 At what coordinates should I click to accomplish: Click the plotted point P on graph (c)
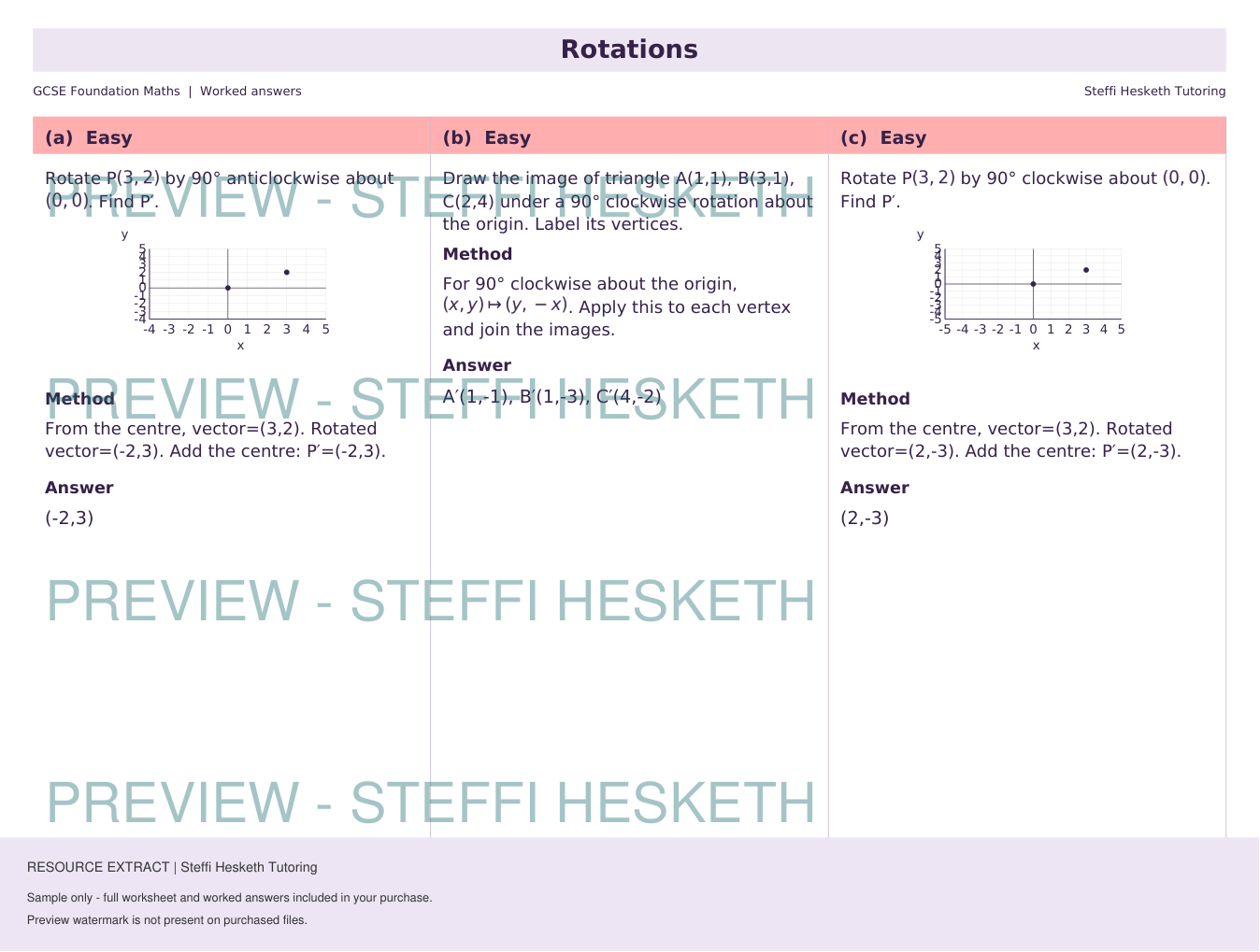tap(1086, 270)
